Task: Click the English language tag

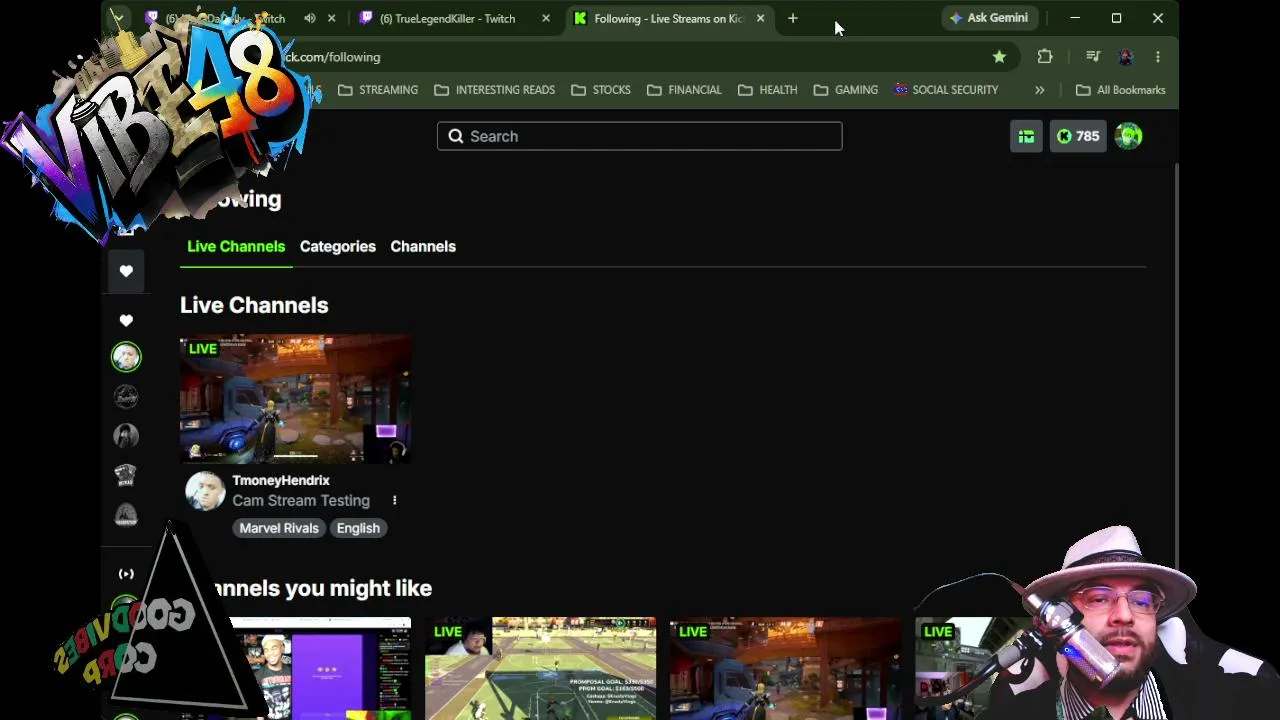Action: (358, 528)
